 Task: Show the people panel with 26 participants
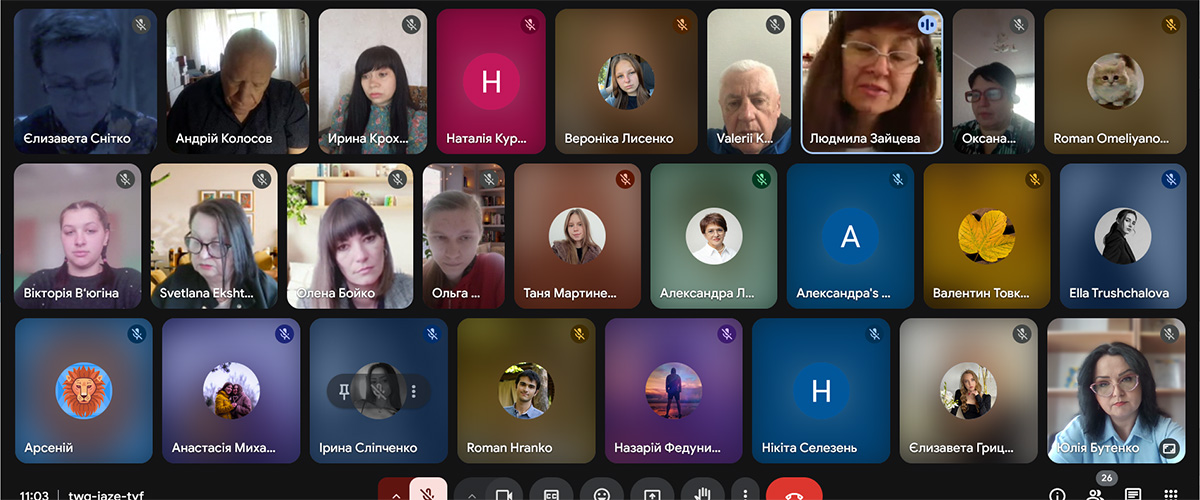[x=1095, y=494]
